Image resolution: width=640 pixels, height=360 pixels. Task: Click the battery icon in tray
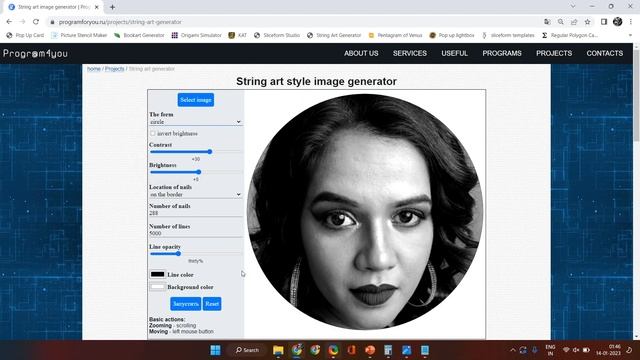pos(586,350)
